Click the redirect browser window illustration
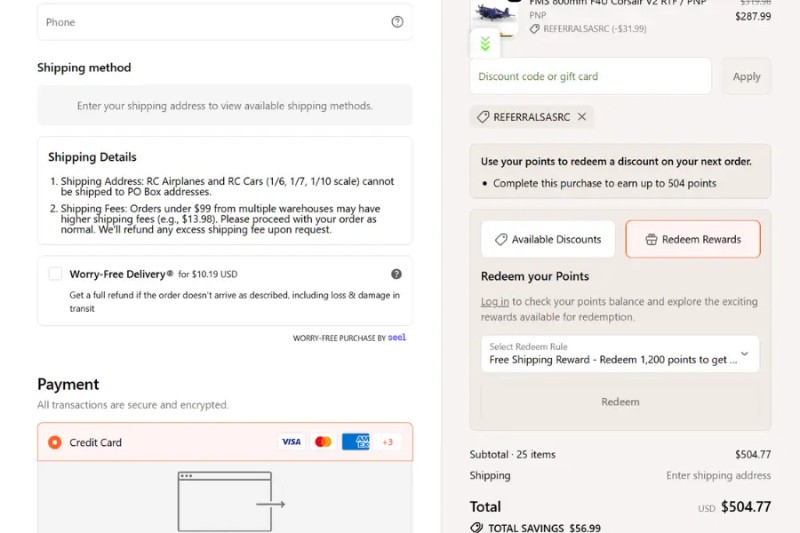Screen dimensions: 800x533 tap(231, 501)
